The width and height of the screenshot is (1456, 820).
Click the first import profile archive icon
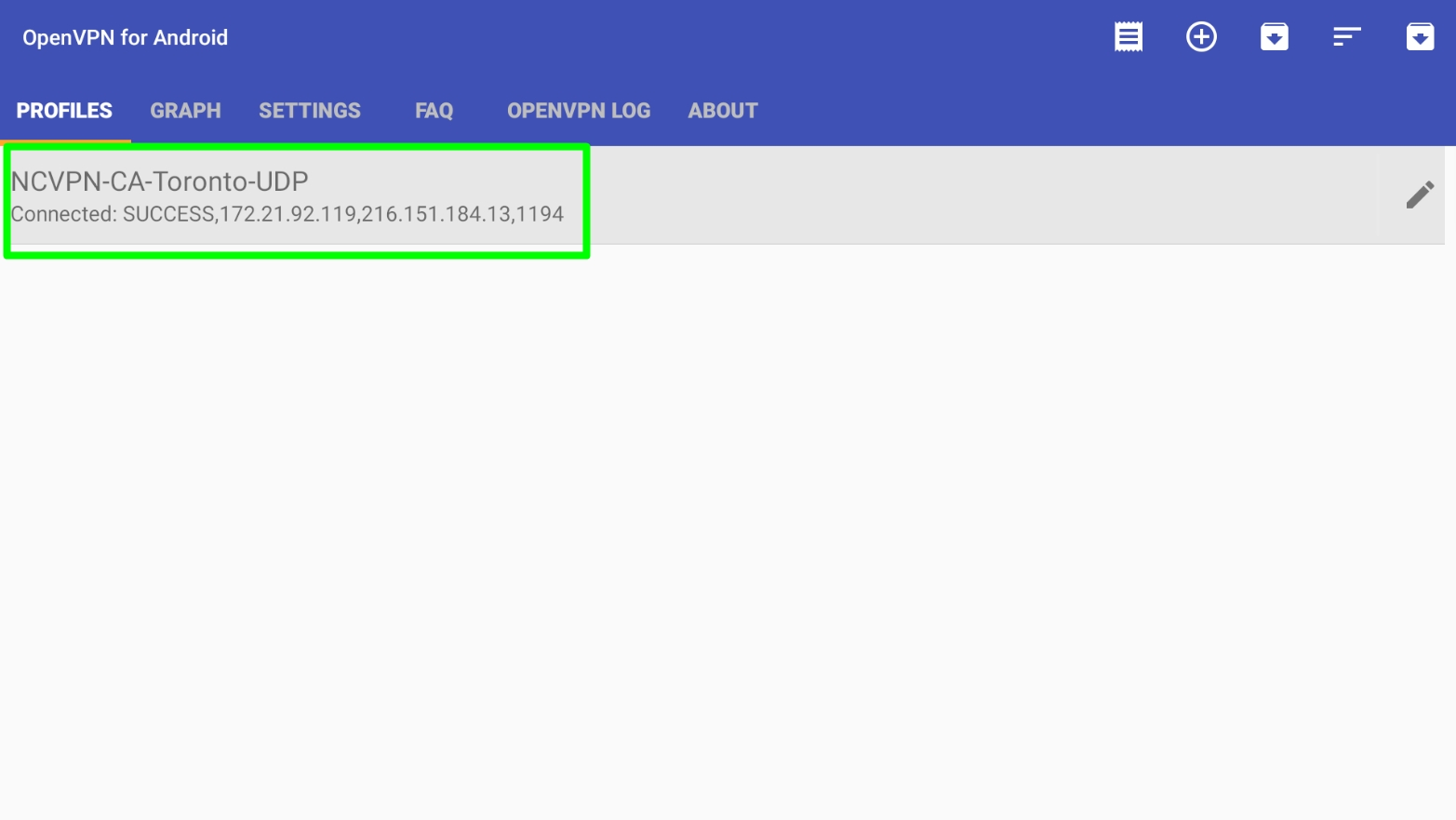[1275, 37]
